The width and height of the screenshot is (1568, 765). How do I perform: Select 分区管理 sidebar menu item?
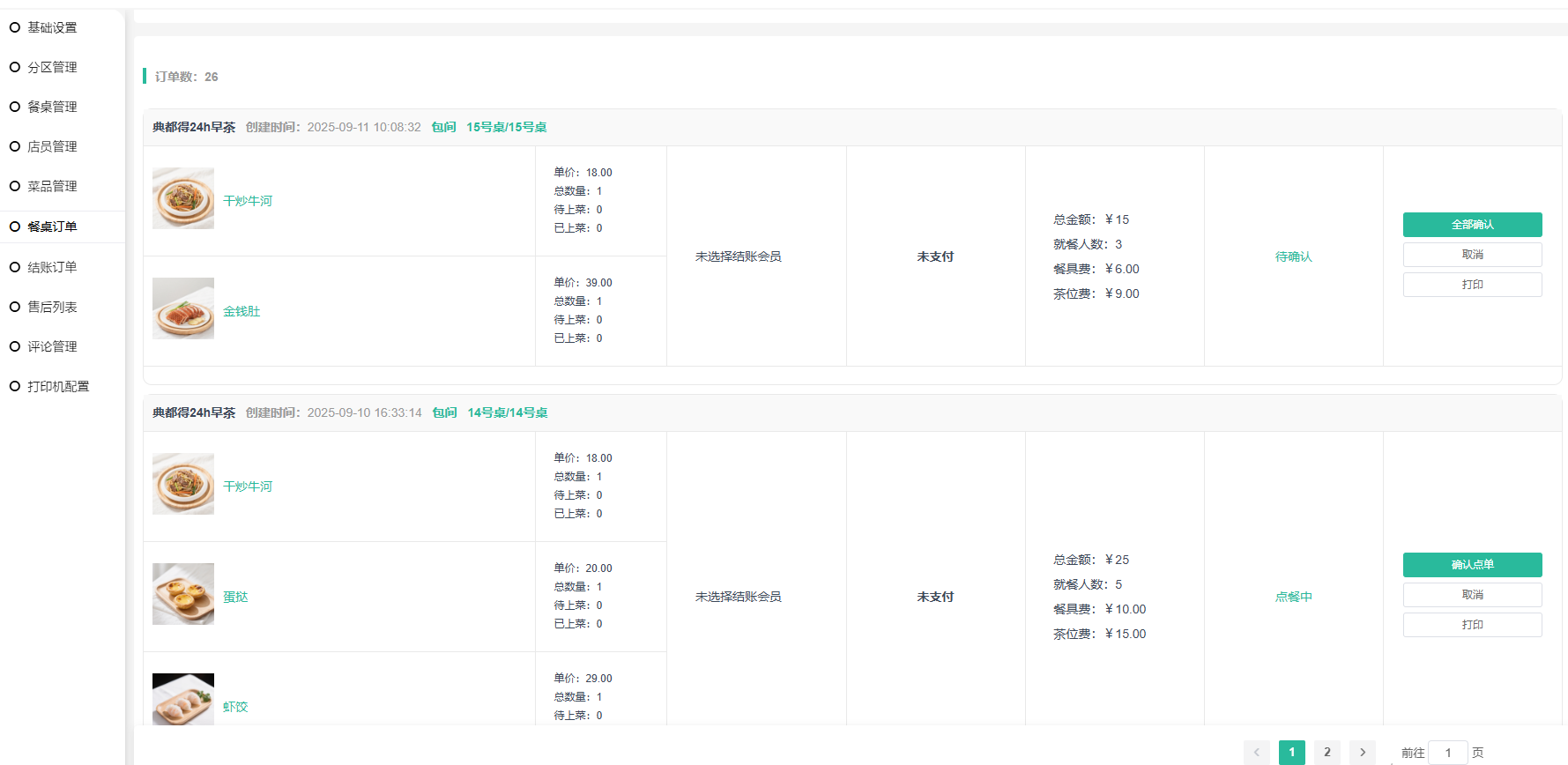coord(52,67)
